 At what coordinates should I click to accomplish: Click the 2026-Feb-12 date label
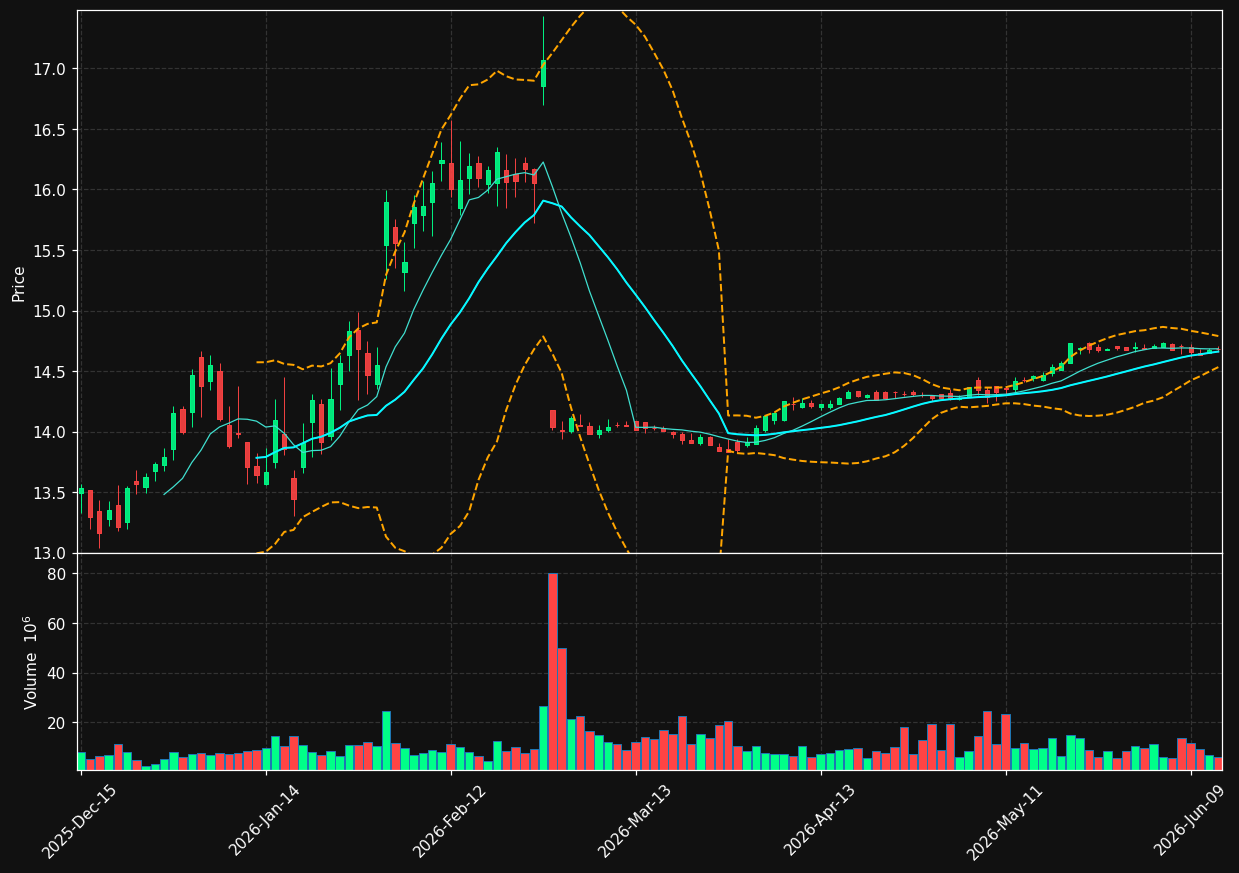point(450,821)
